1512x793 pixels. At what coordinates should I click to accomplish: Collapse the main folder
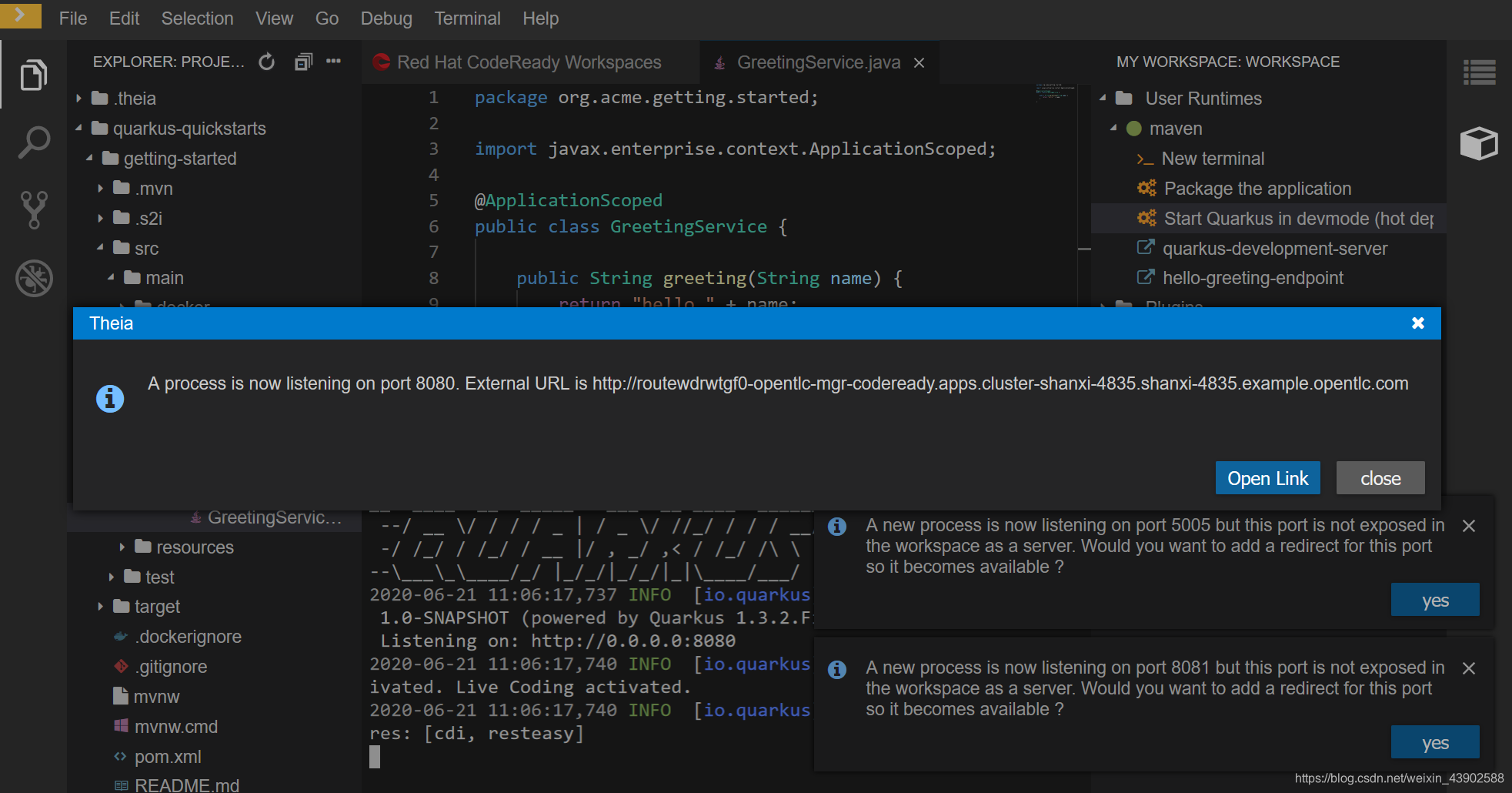(111, 277)
